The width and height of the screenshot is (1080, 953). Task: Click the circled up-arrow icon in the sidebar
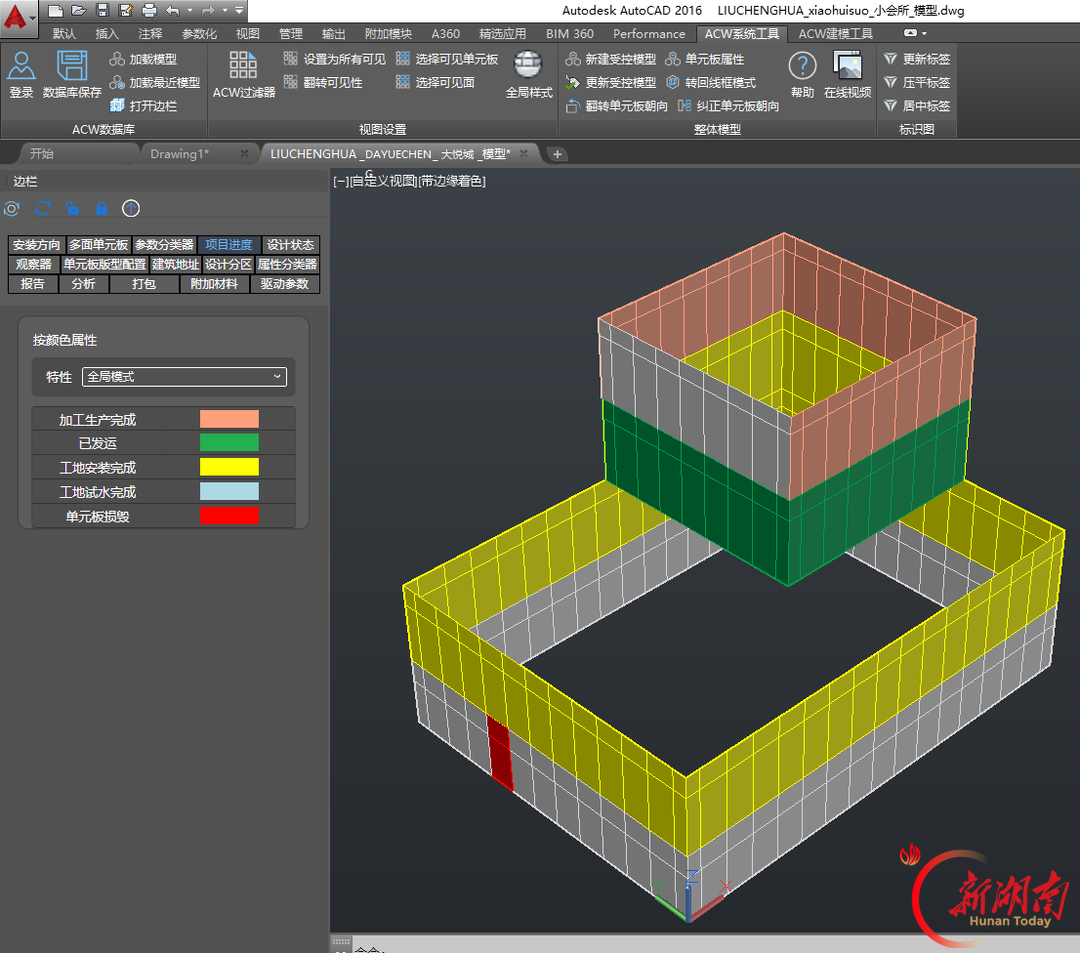pyautogui.click(x=131, y=208)
